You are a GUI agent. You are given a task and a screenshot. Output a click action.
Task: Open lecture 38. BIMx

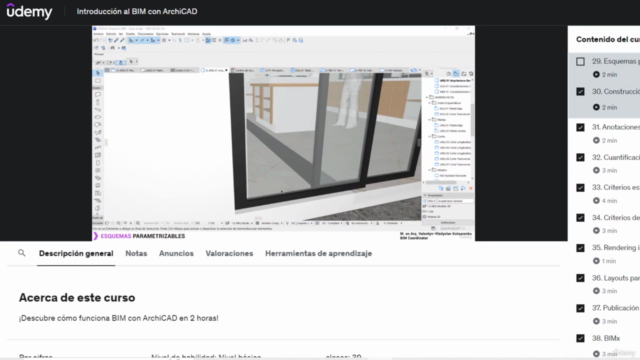(x=606, y=338)
